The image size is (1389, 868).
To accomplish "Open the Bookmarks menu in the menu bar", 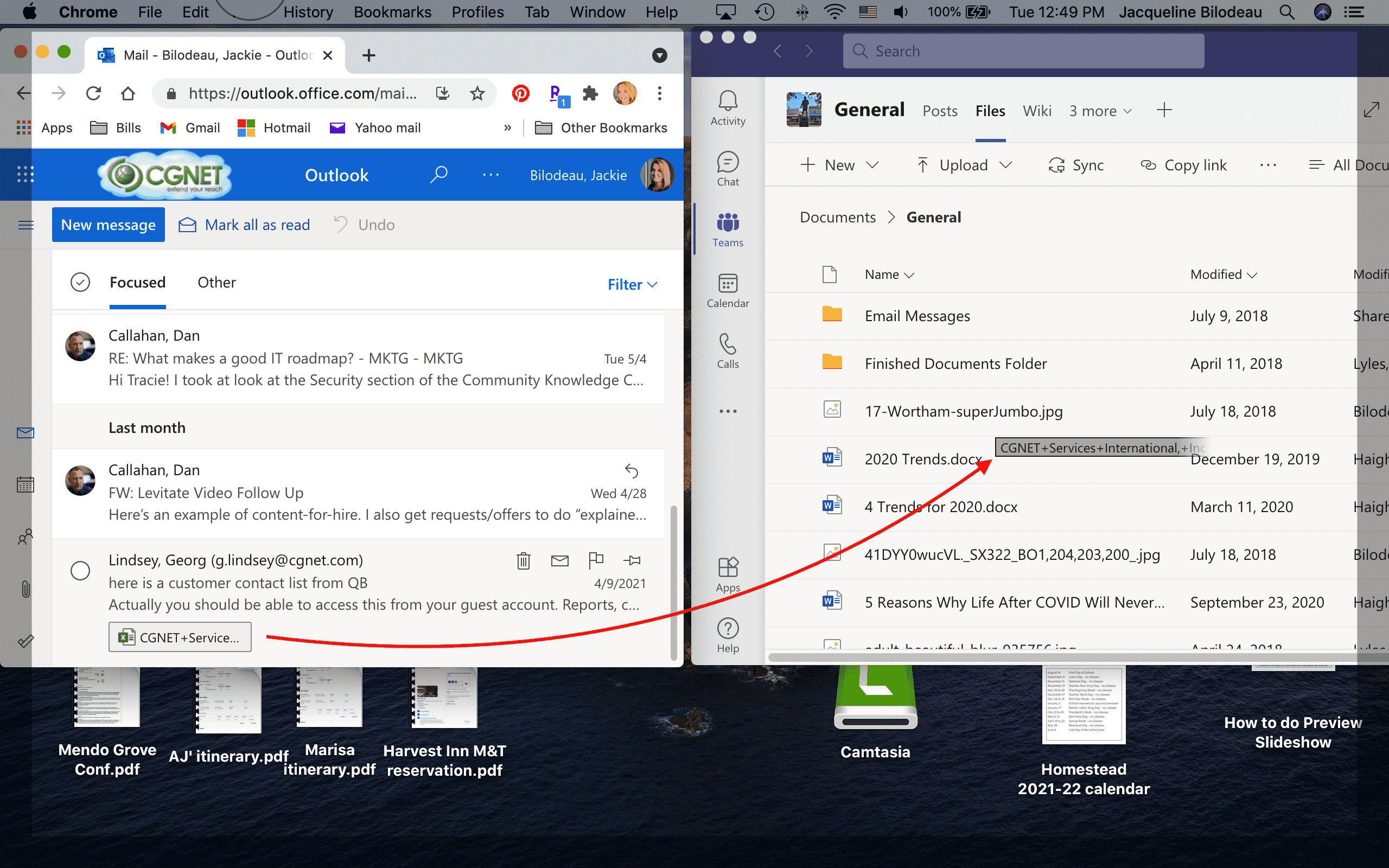I will (392, 11).
